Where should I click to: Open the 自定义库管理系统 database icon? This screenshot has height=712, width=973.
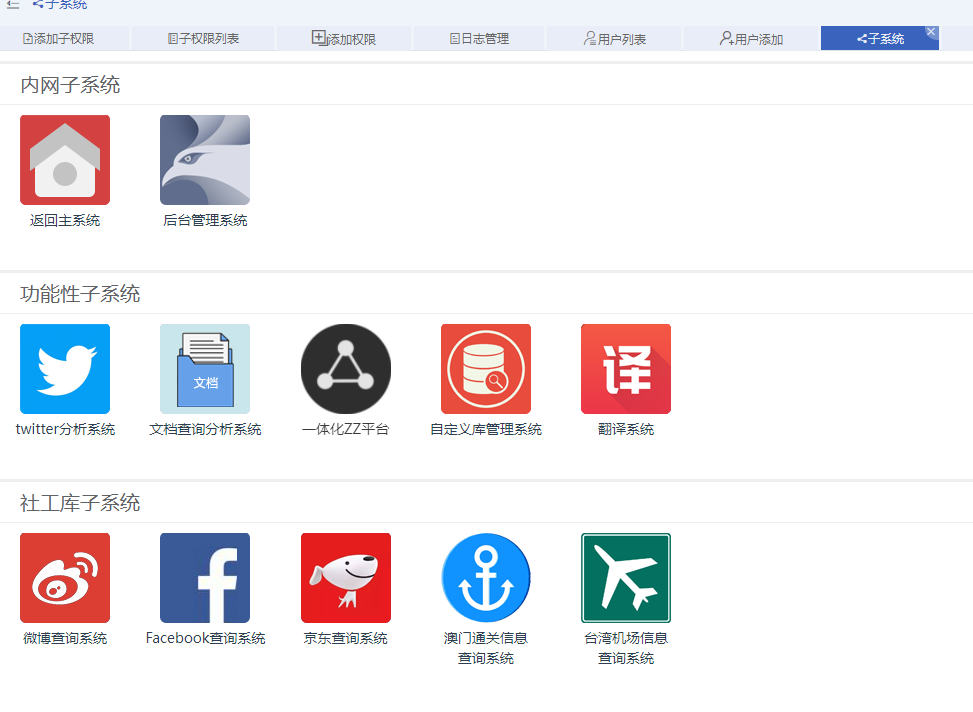[486, 369]
